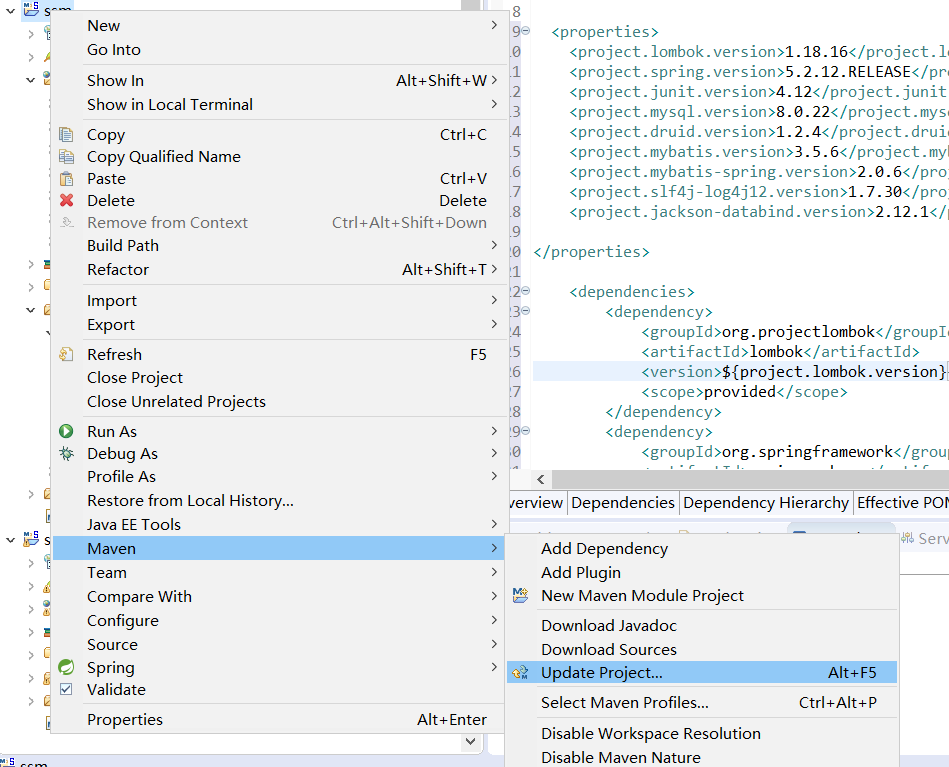Select Go Into
This screenshot has height=767, width=949.
click(278, 50)
